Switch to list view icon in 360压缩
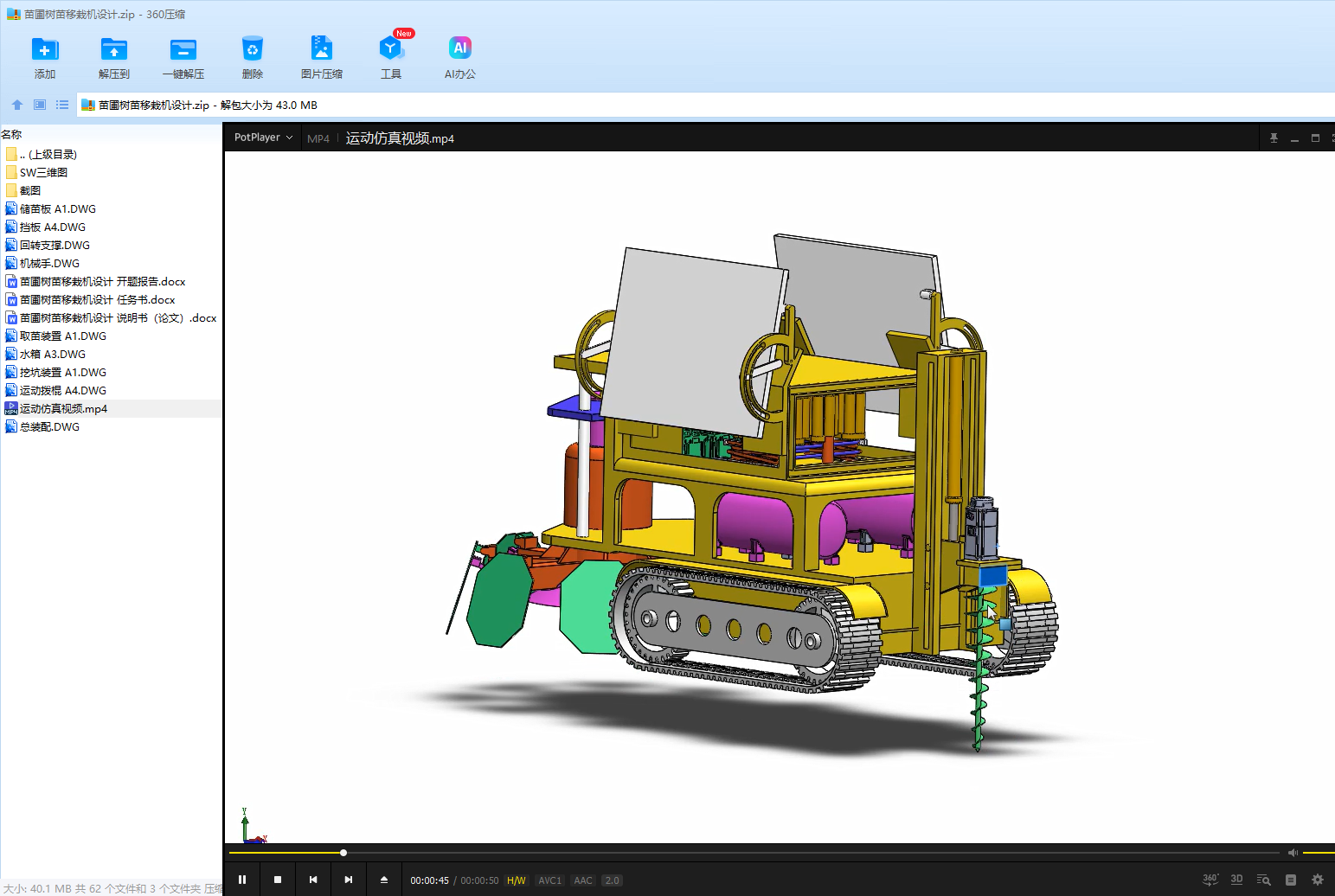The width and height of the screenshot is (1335, 896). click(x=62, y=105)
